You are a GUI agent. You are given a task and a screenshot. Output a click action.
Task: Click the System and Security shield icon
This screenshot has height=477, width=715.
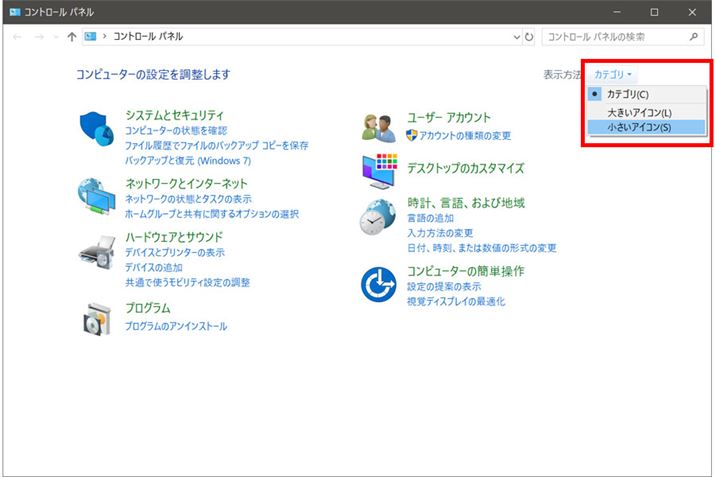point(98,129)
